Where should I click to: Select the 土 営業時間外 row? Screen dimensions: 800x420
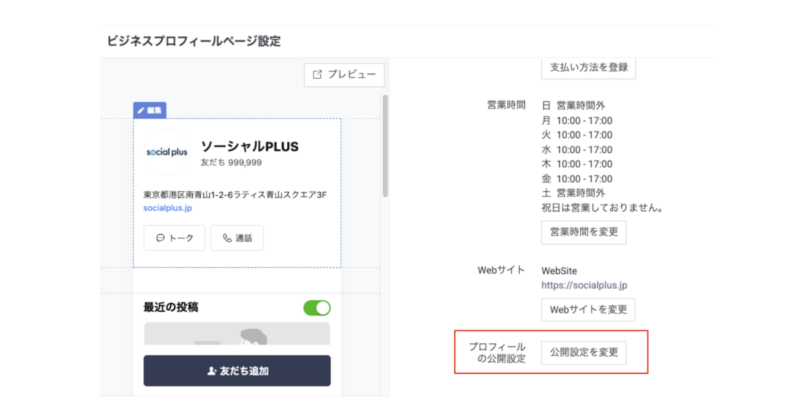(x=573, y=193)
